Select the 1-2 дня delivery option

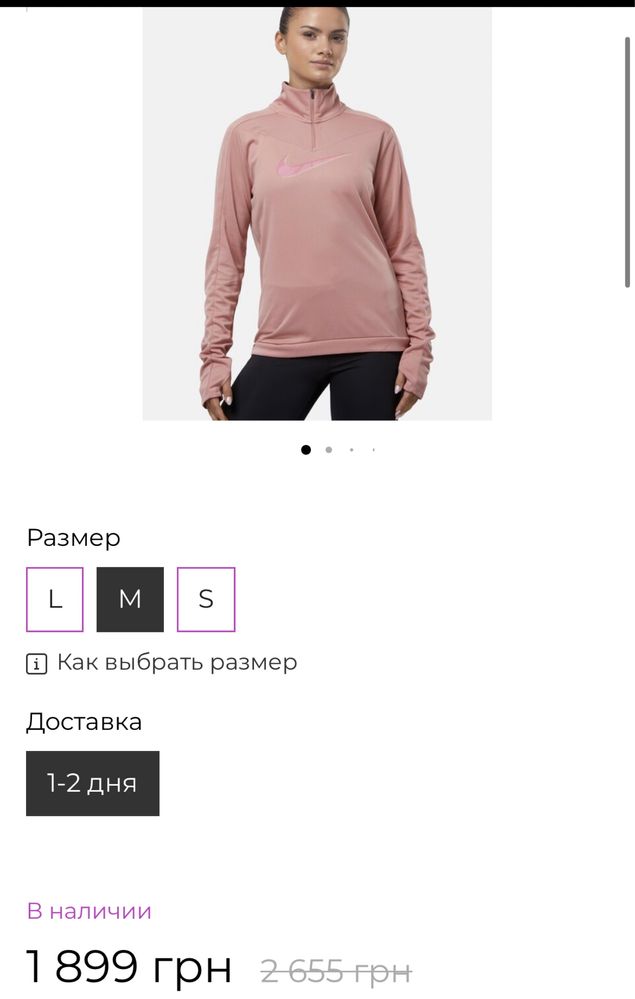(92, 783)
